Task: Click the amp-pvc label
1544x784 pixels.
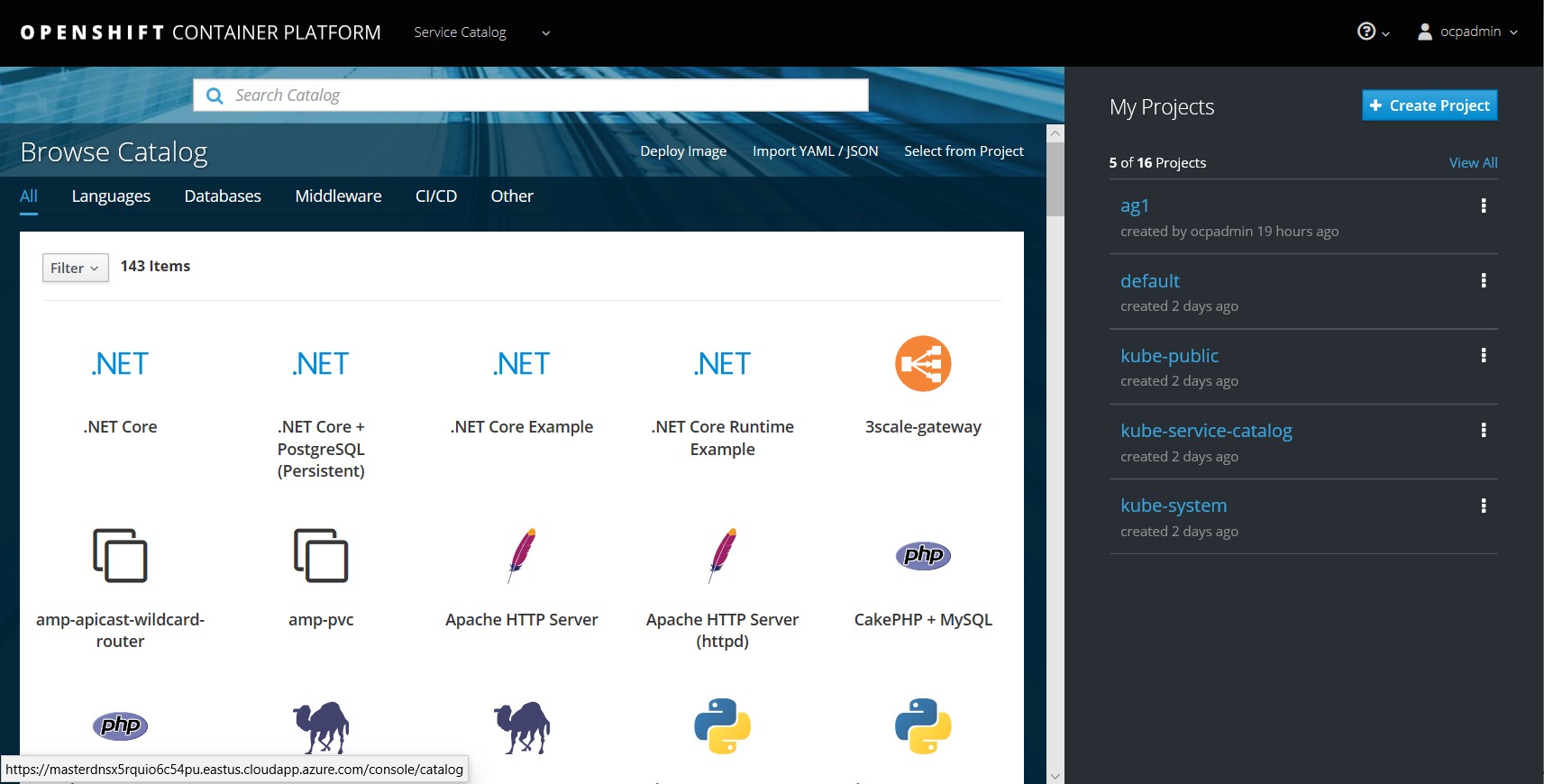Action: (x=321, y=620)
